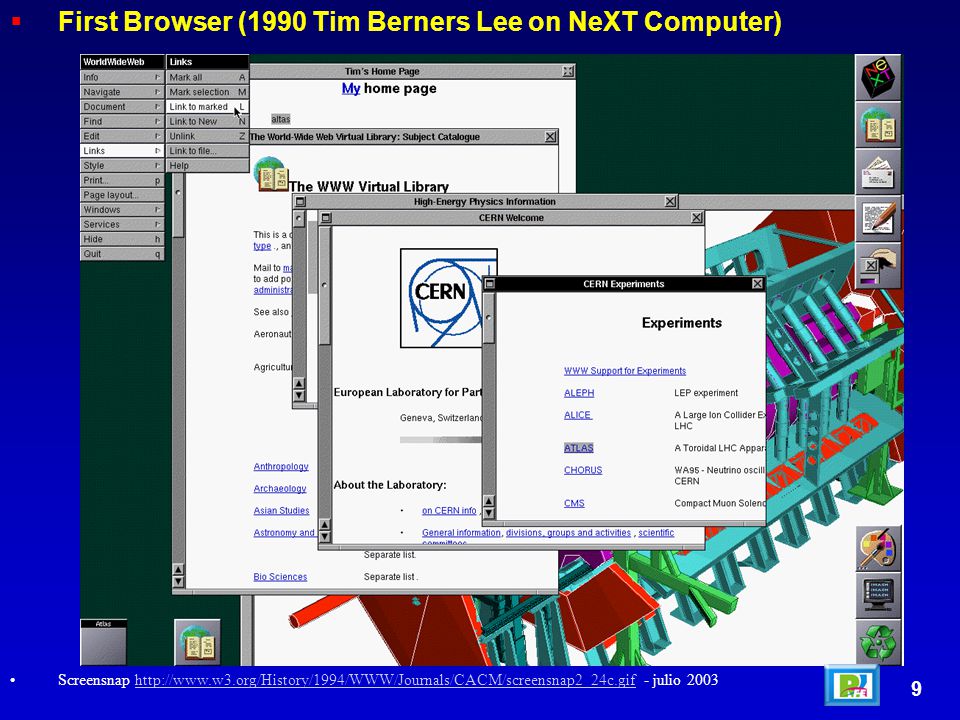Follow the highlighted ATLAS link
The image size is (960, 720).
tap(579, 448)
